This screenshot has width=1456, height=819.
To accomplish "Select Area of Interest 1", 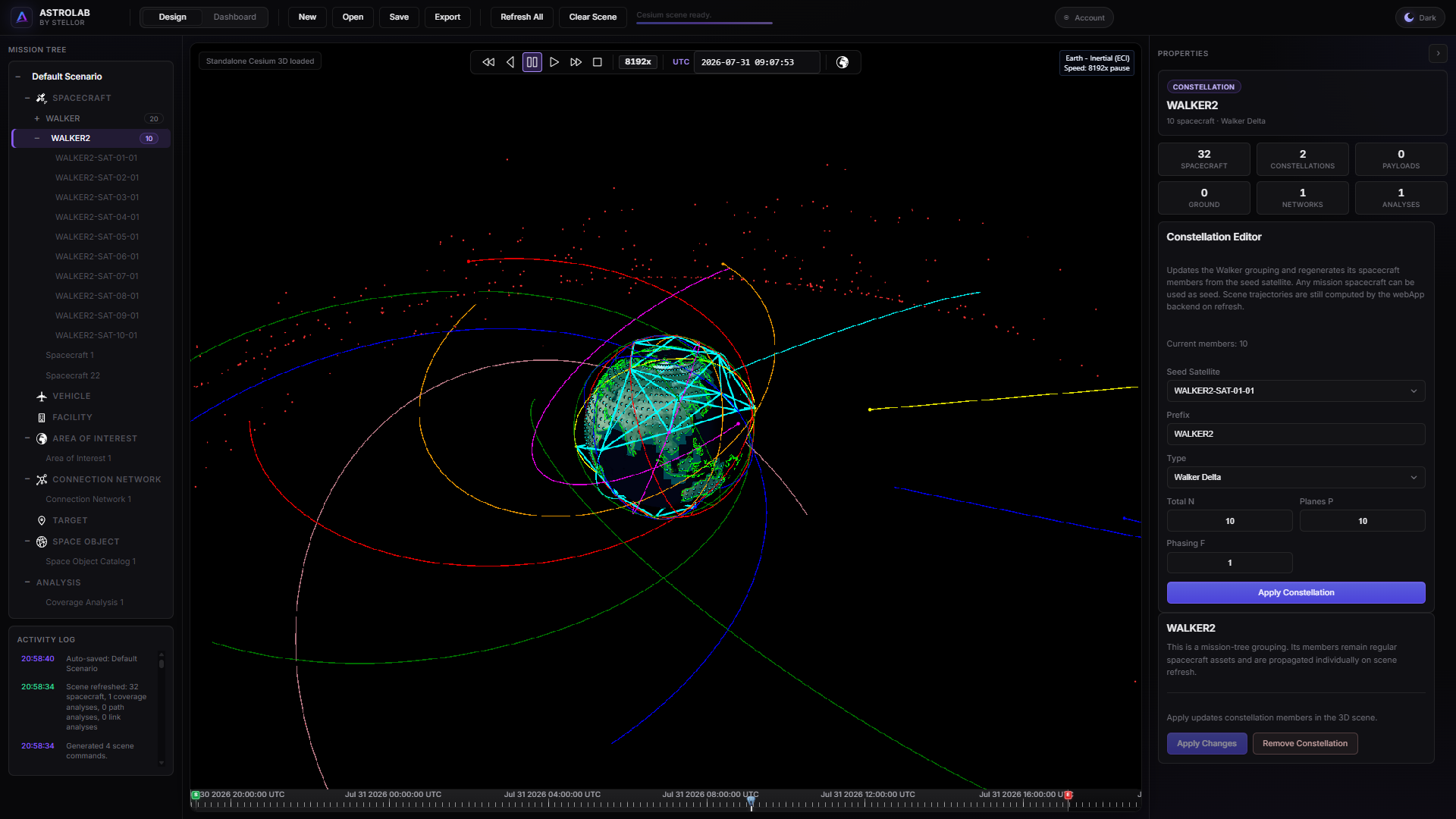I will pyautogui.click(x=78, y=459).
